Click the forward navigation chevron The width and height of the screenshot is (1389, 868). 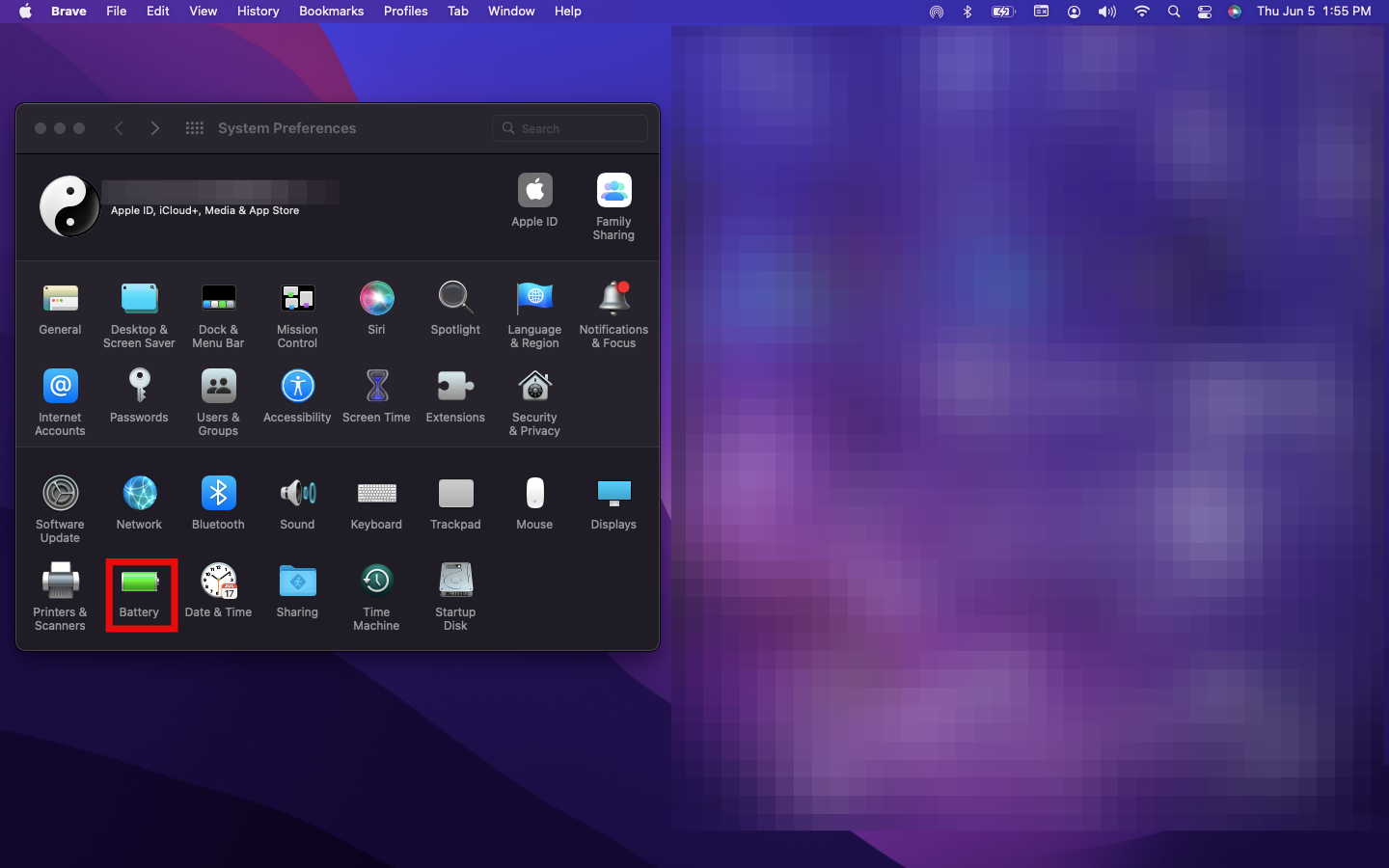155,128
